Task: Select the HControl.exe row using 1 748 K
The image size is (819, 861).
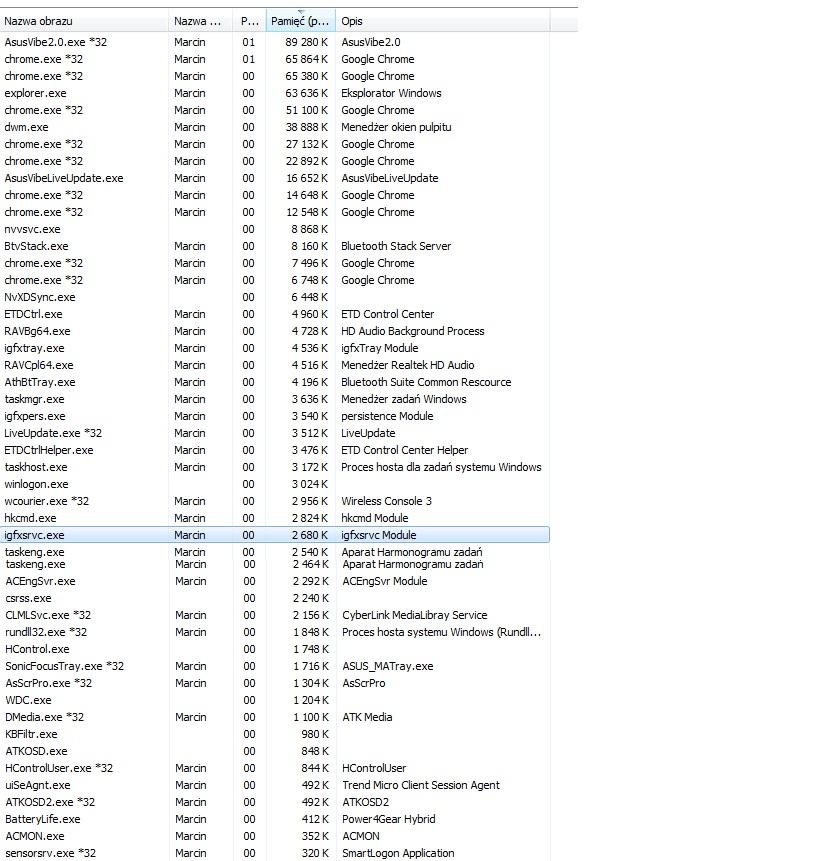Action: click(x=274, y=650)
